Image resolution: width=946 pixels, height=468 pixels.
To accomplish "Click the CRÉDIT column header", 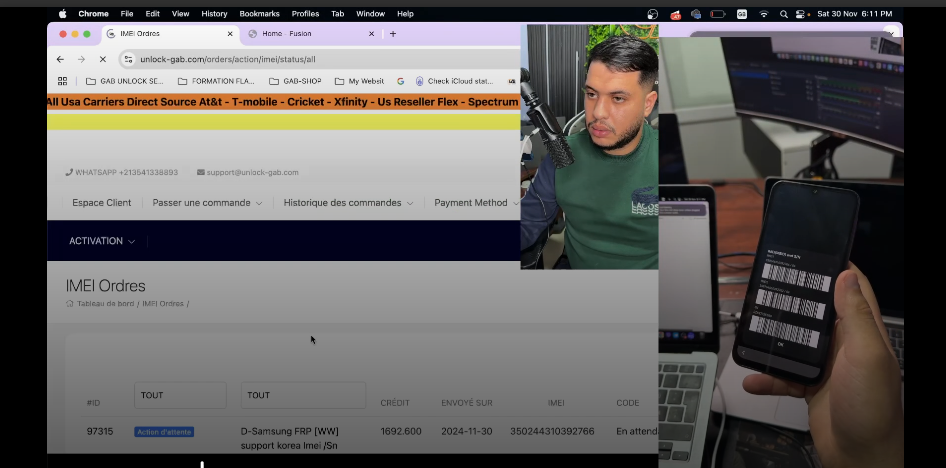I will click(395, 403).
